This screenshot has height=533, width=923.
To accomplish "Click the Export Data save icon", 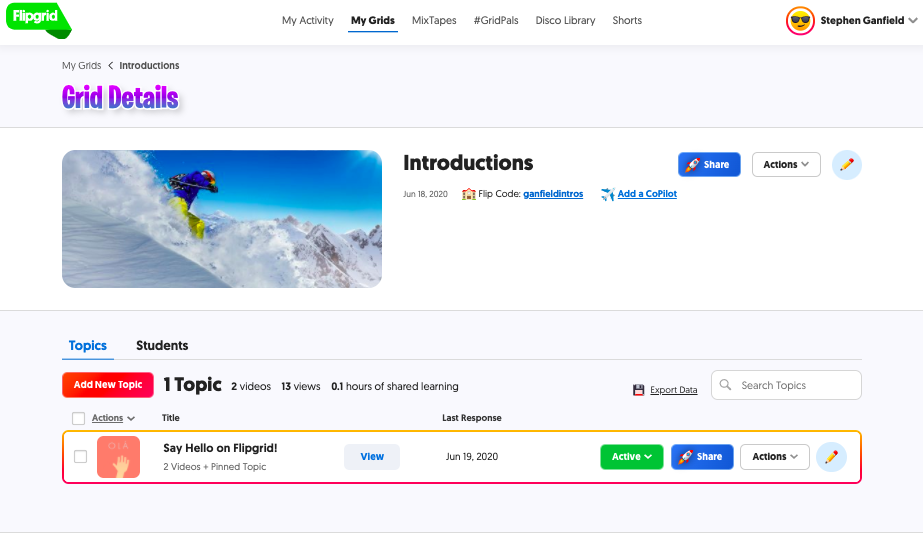I will 639,390.
